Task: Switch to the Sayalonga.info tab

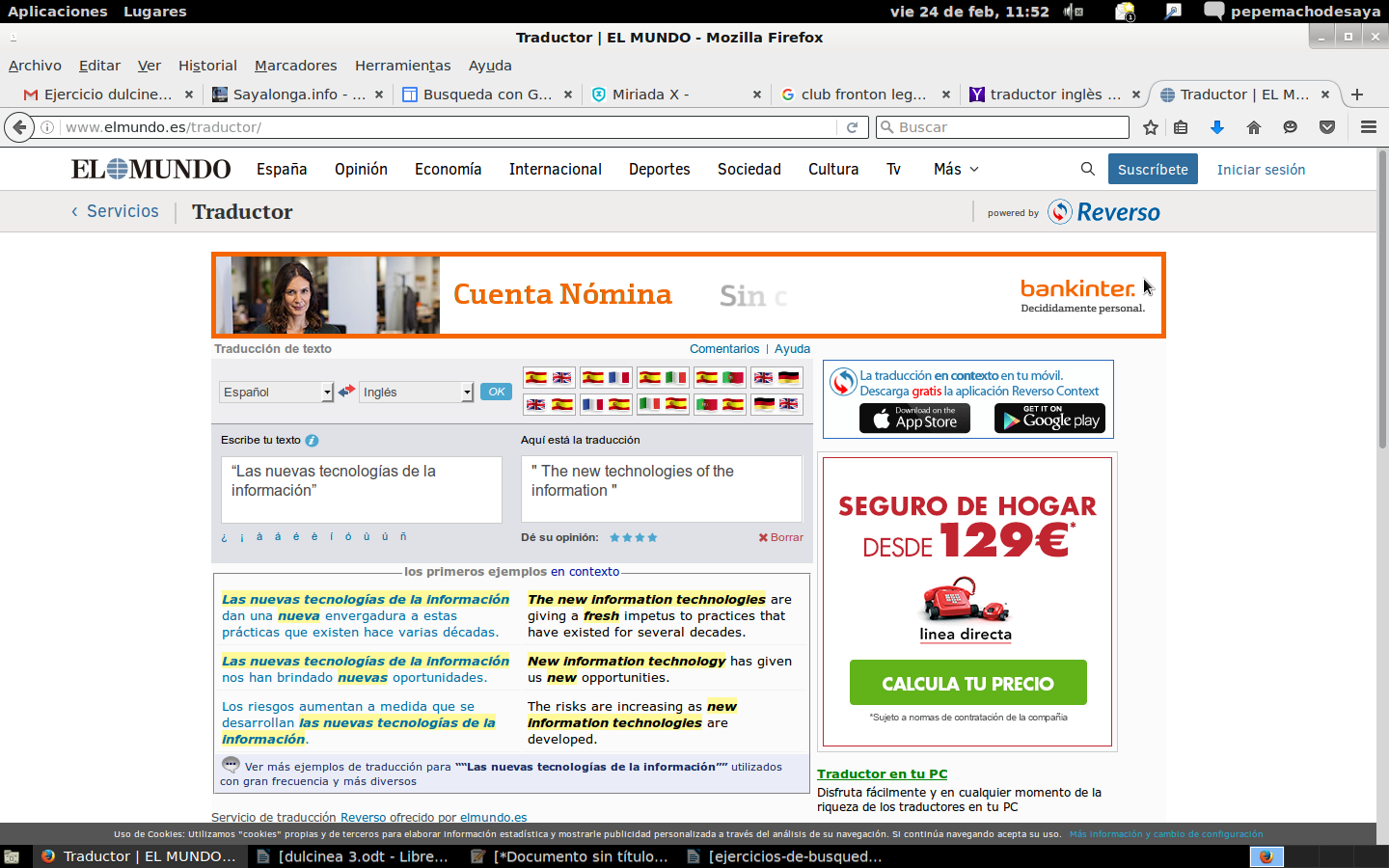Action: pos(297,95)
